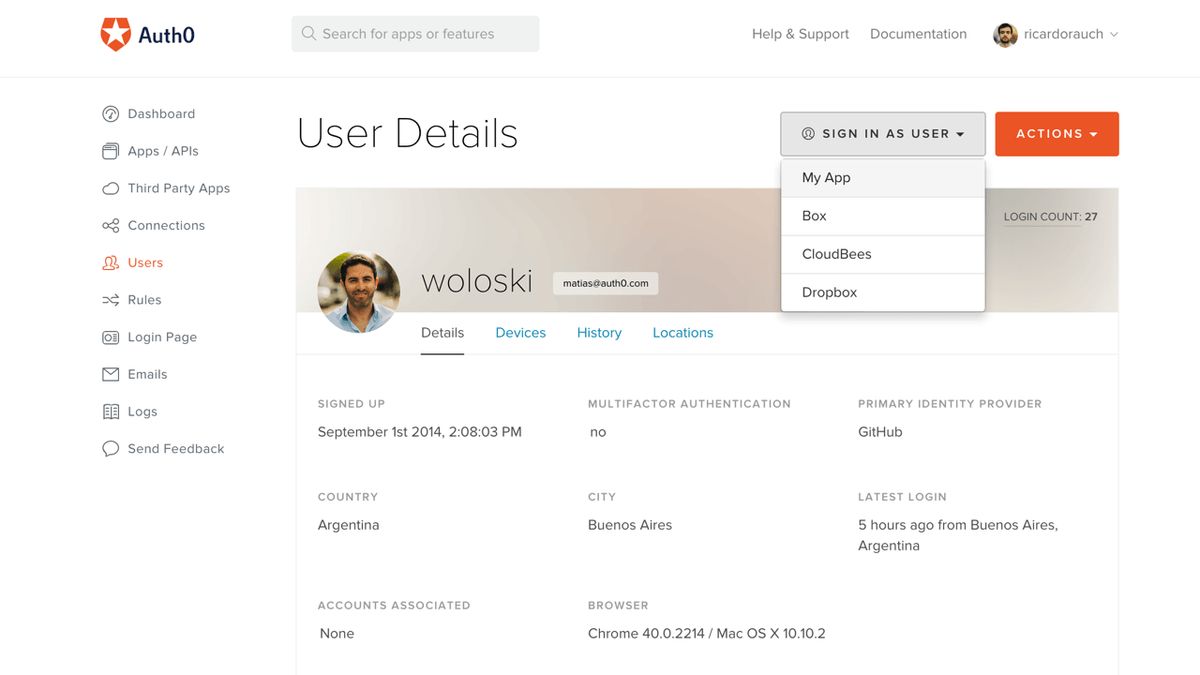Image resolution: width=1200 pixels, height=675 pixels.
Task: Choose My App from the dropdown menu
Action: coord(825,177)
